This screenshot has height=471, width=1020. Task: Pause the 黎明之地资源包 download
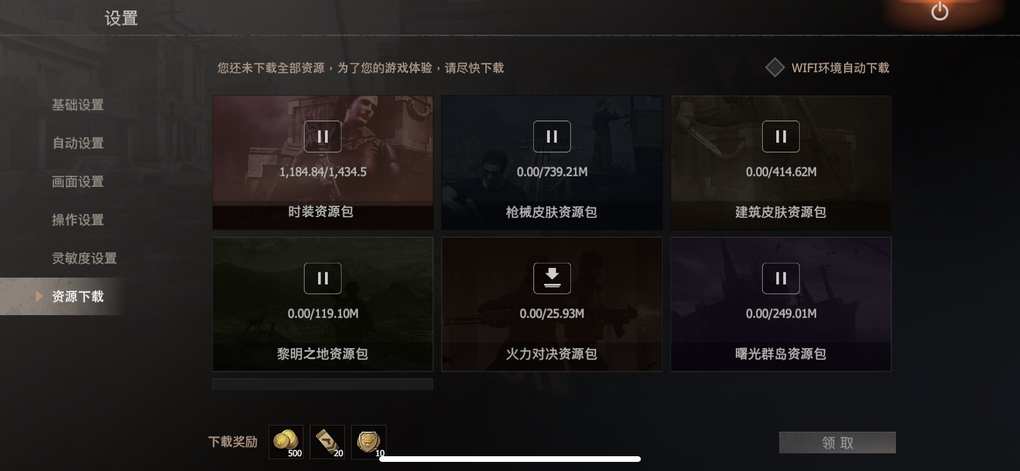point(323,278)
